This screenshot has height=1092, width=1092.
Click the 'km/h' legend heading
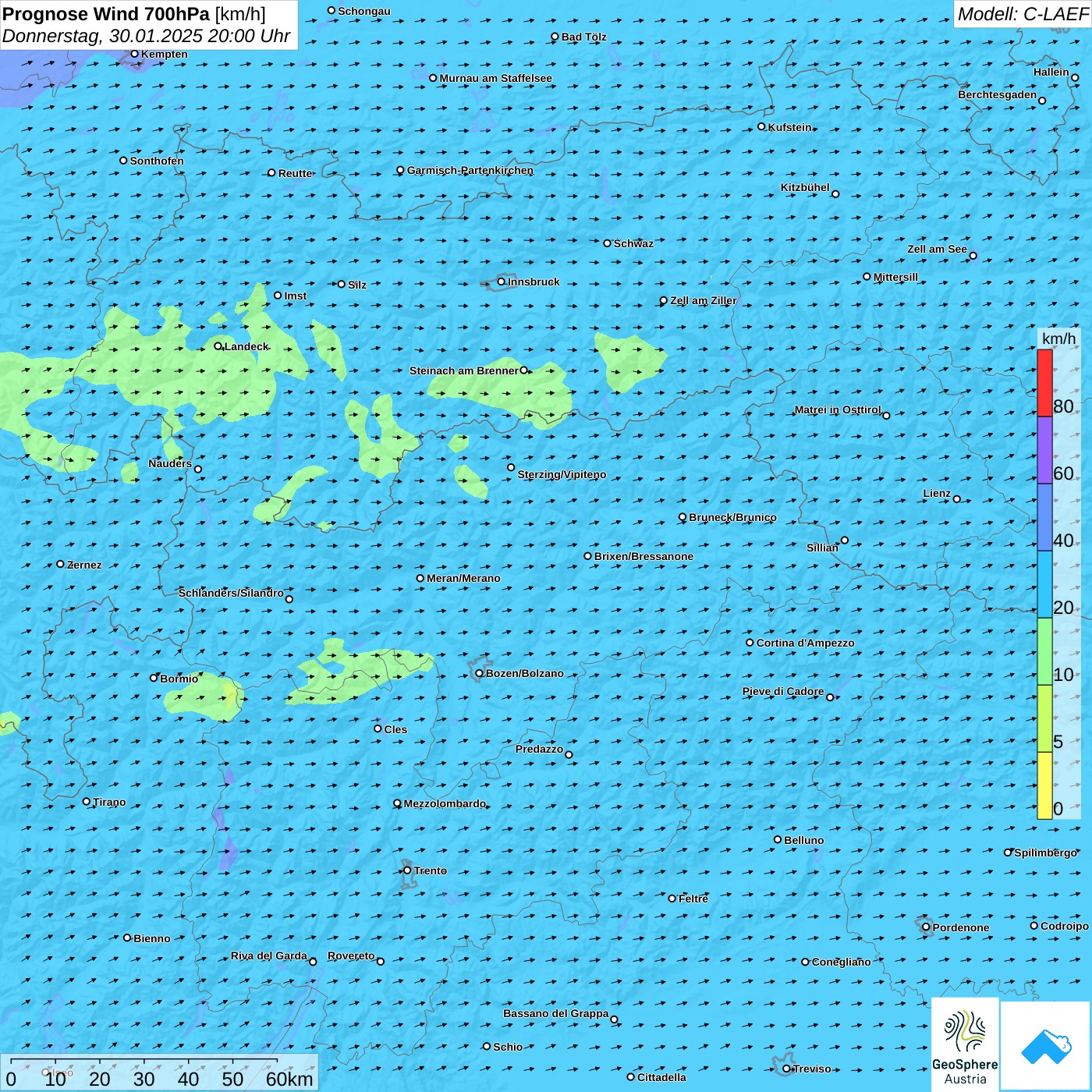click(1058, 339)
